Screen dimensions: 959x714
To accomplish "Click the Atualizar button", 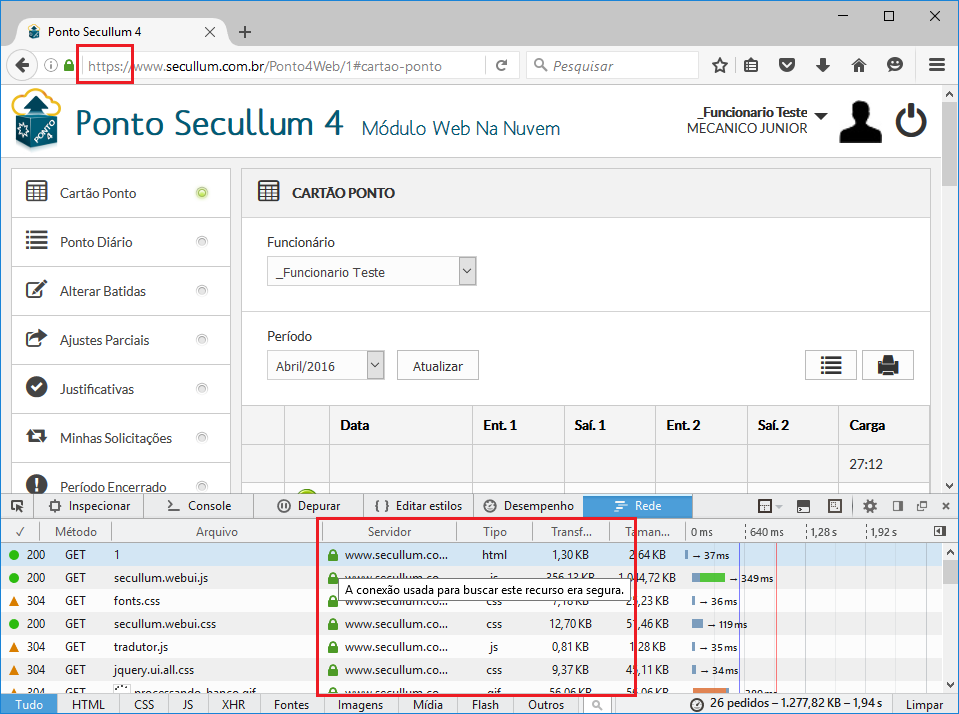I will (x=437, y=366).
